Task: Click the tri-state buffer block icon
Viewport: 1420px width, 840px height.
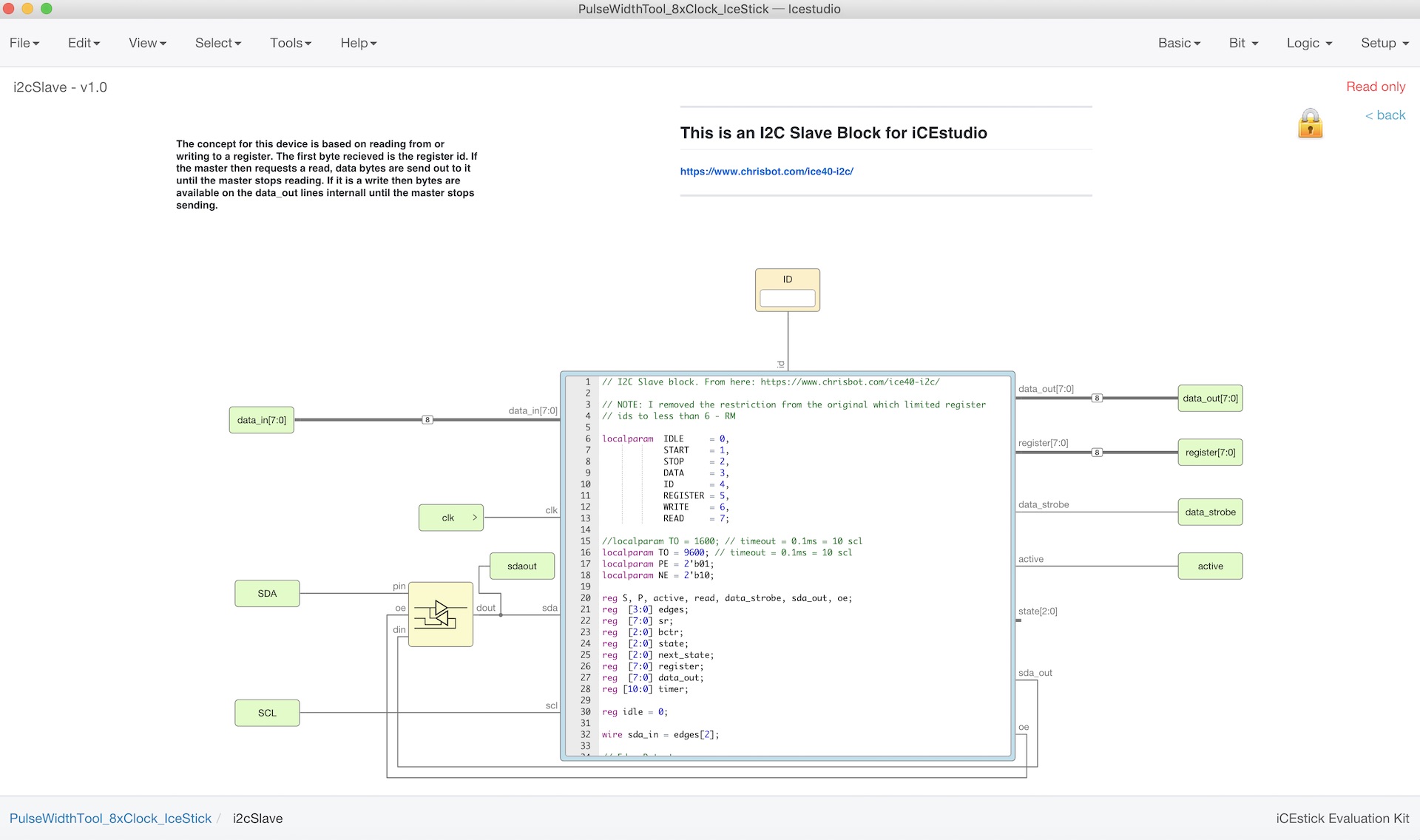Action: click(441, 614)
